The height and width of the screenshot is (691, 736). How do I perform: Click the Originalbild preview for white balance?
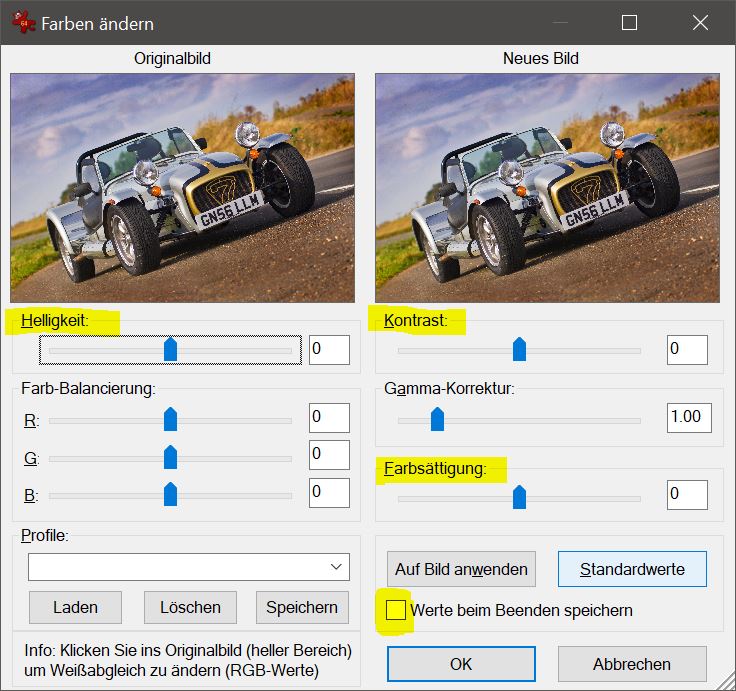(x=182, y=187)
